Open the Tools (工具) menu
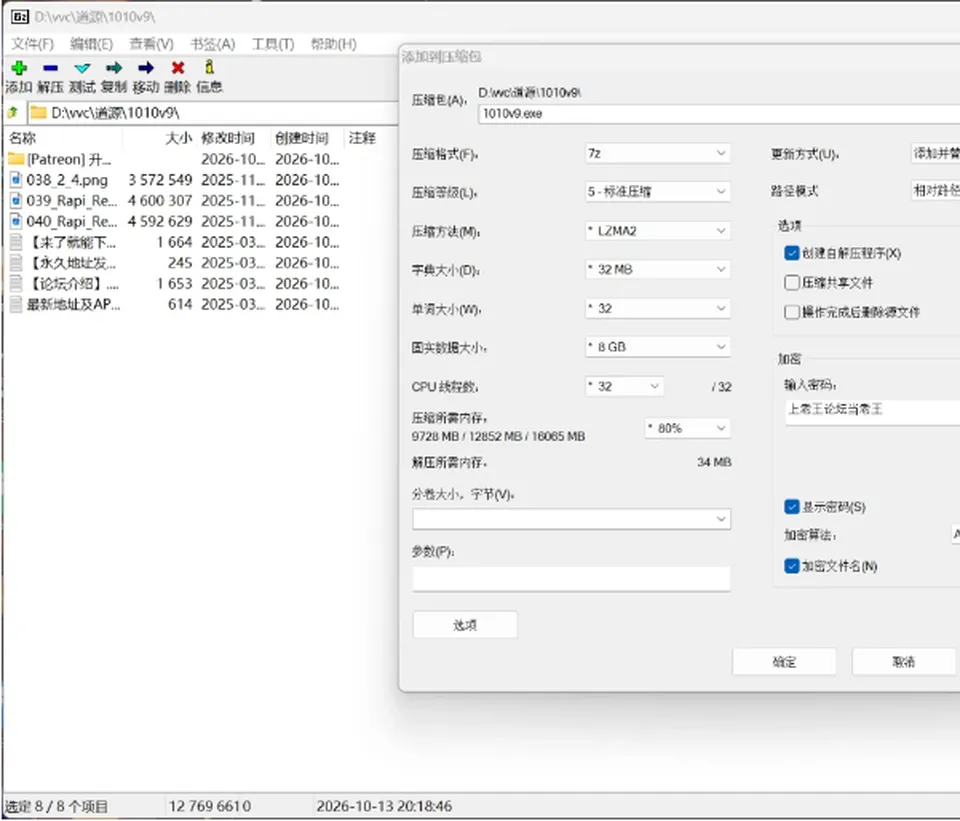 (x=273, y=44)
